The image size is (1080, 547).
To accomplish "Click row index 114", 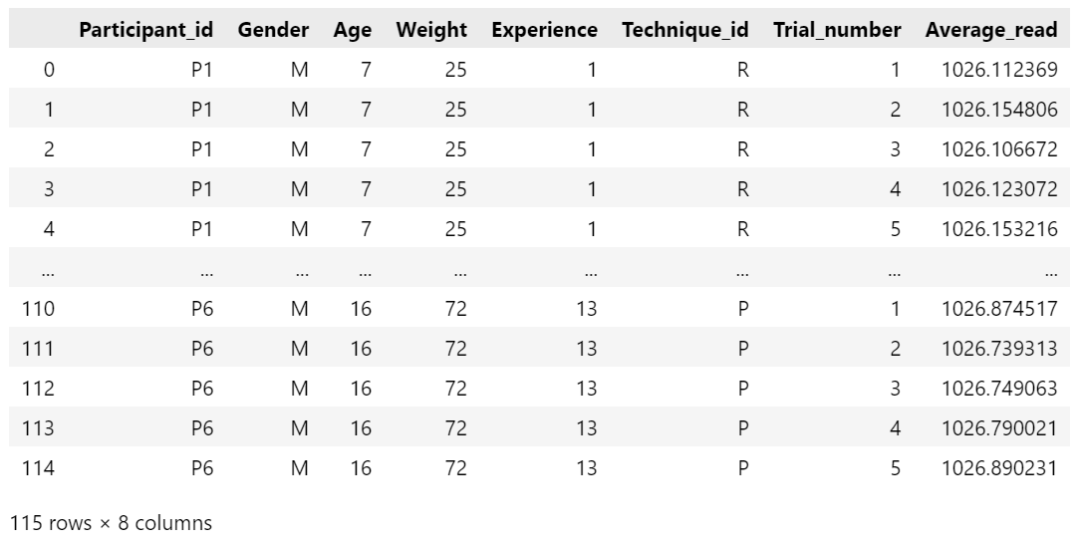I will [x=38, y=468].
